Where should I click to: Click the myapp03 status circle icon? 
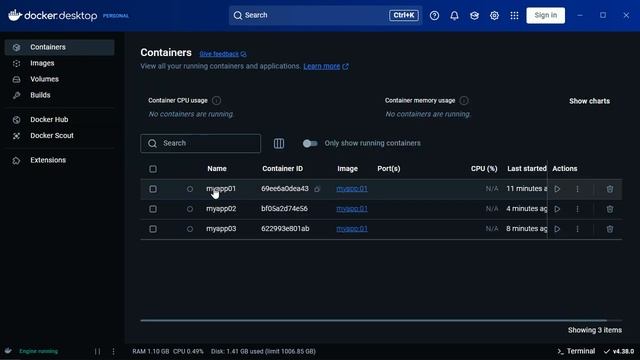click(190, 229)
